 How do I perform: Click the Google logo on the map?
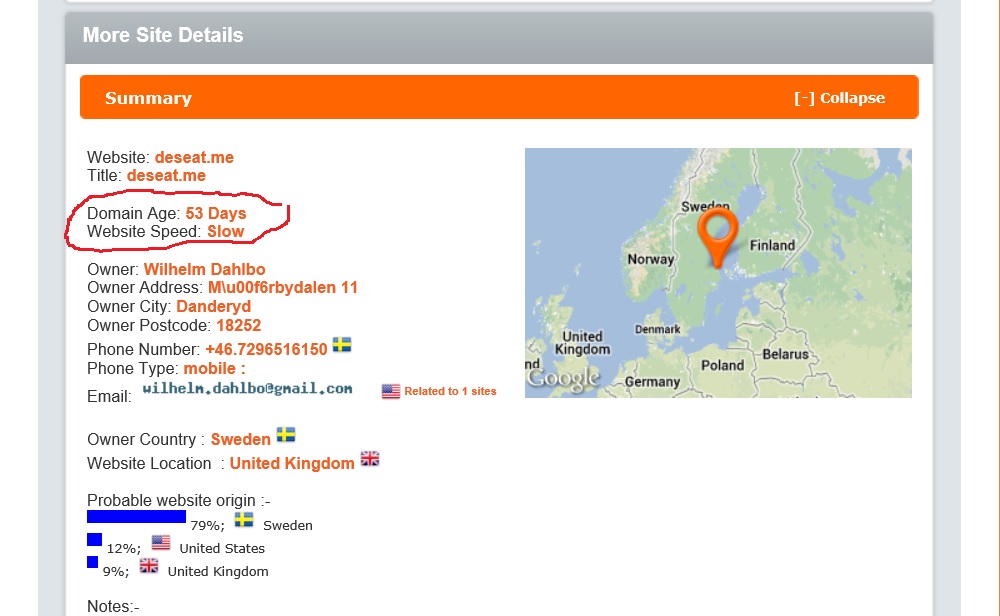pyautogui.click(x=563, y=378)
